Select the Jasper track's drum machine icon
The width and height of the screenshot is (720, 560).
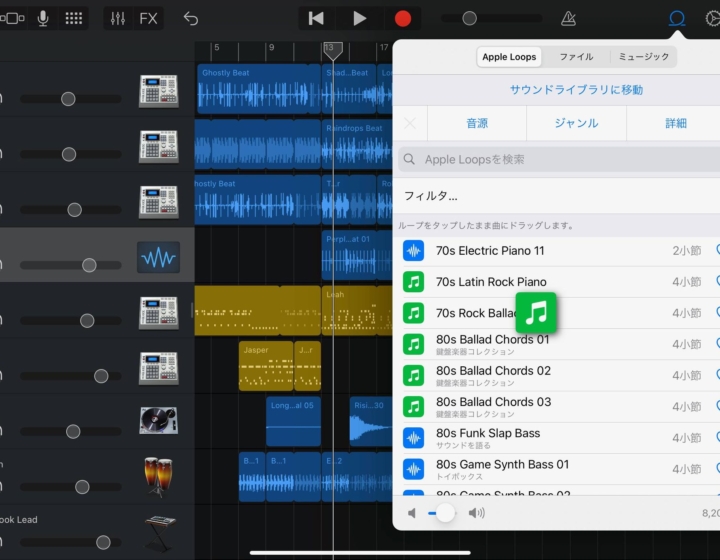[x=158, y=369]
